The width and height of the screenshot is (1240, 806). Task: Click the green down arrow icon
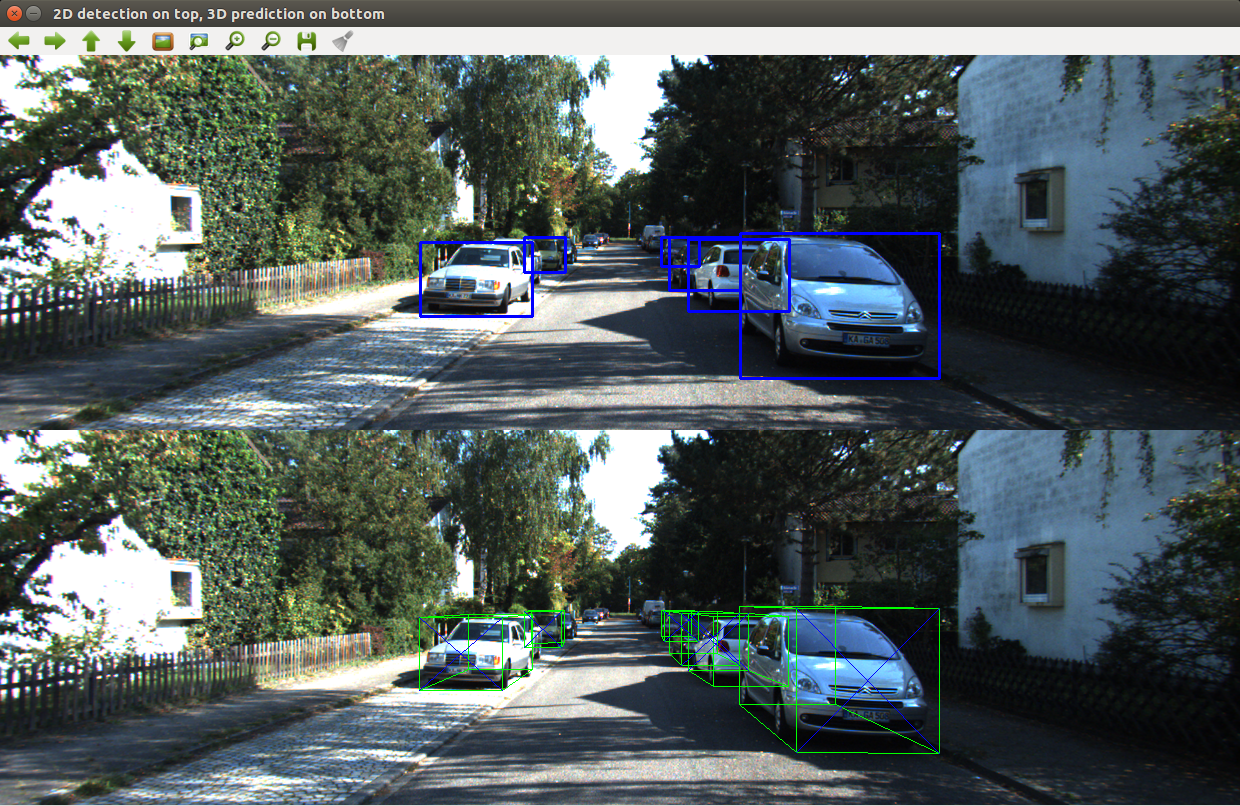[x=126, y=40]
